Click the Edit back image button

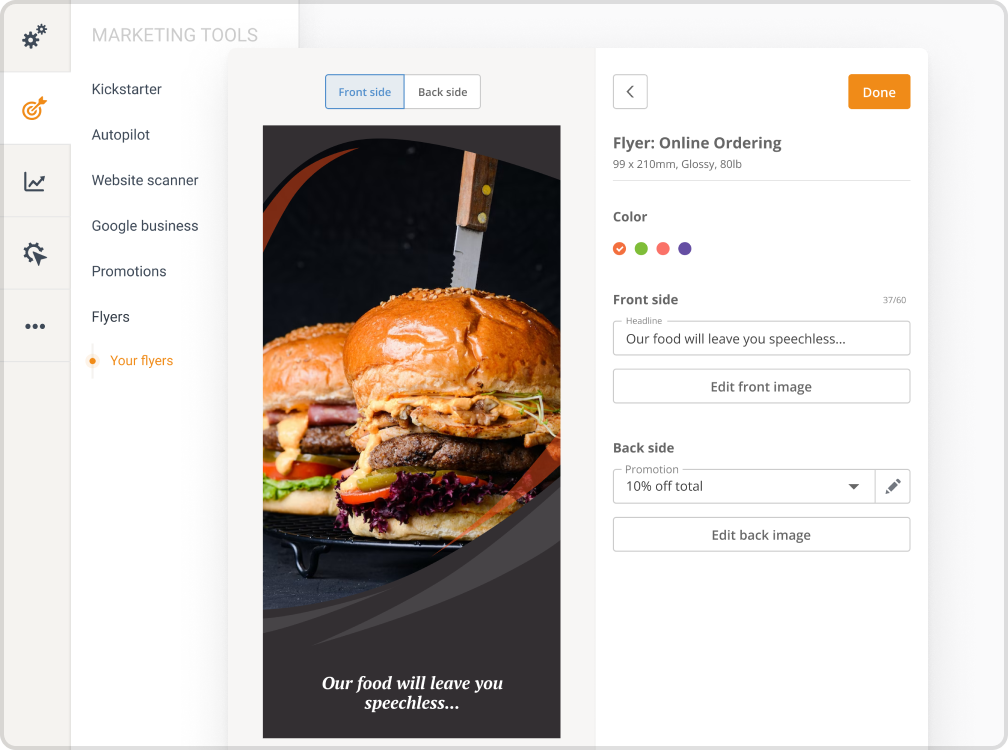coord(761,535)
